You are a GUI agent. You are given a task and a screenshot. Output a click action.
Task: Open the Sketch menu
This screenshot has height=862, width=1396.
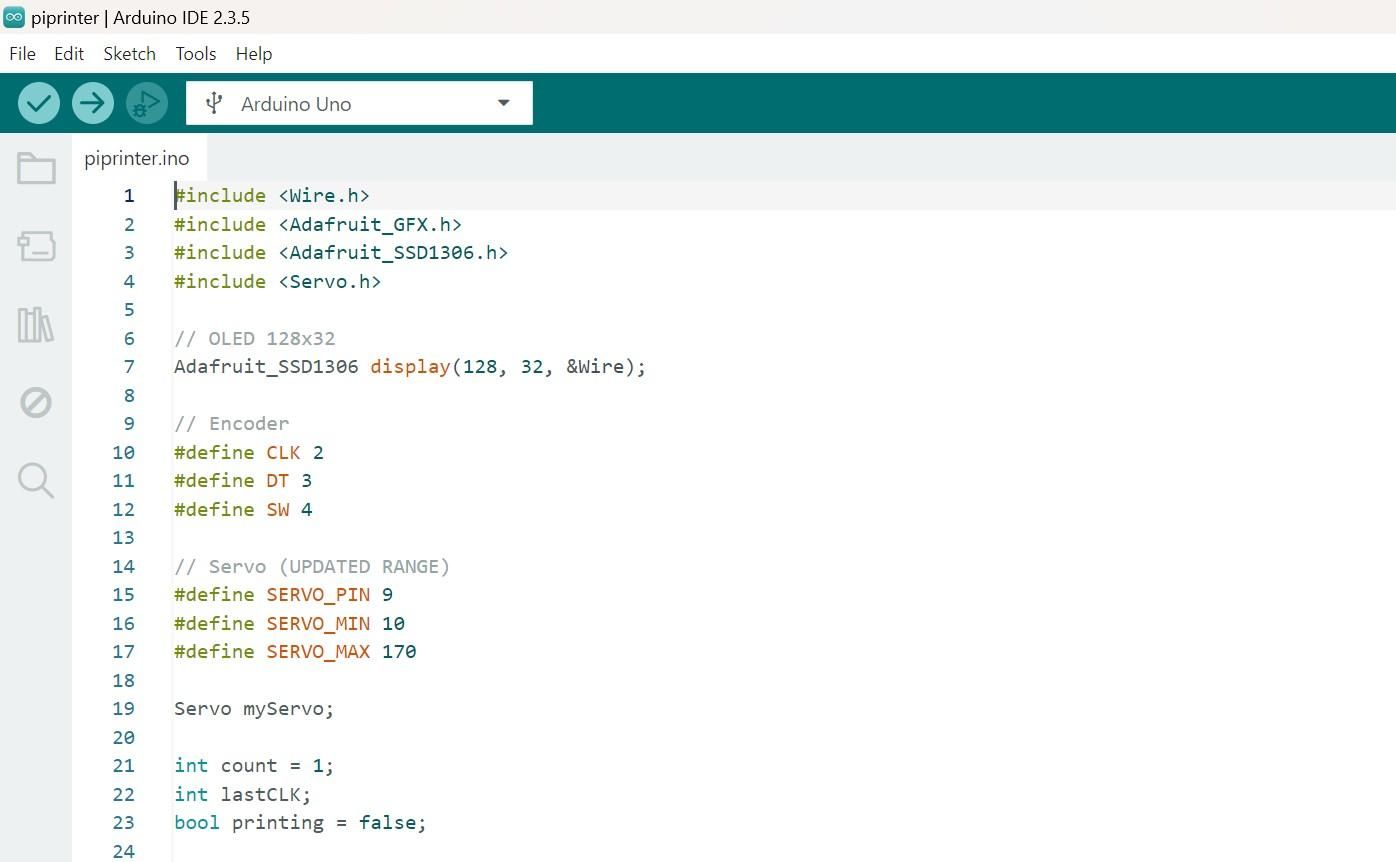click(130, 54)
